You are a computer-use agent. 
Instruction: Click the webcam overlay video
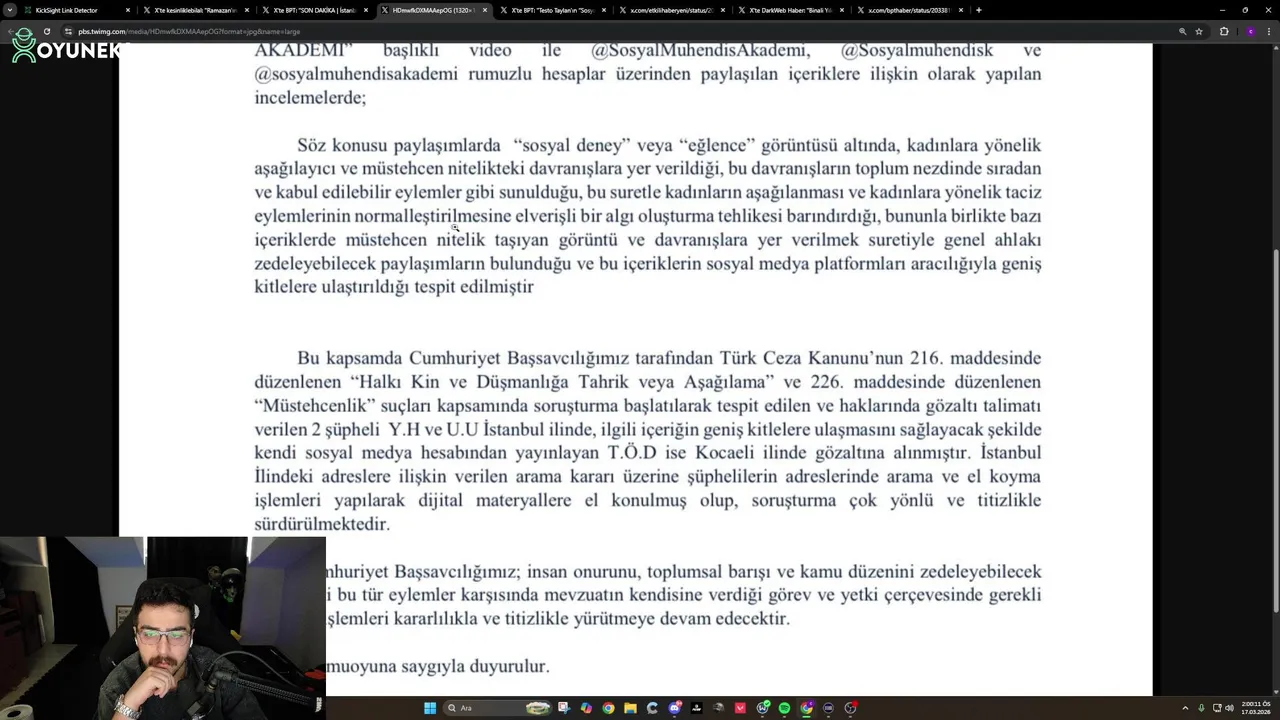coord(163,628)
